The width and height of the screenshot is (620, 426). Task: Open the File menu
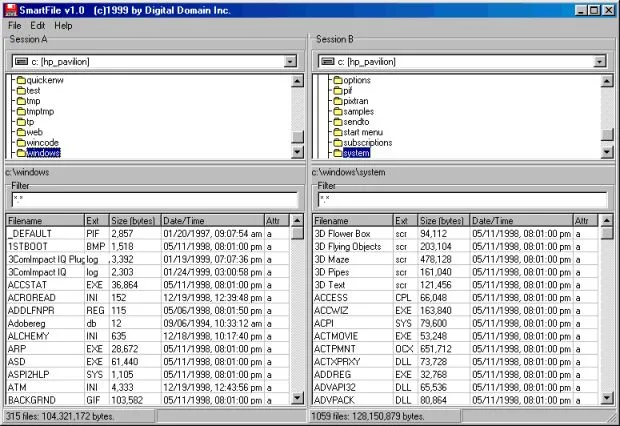pos(14,25)
